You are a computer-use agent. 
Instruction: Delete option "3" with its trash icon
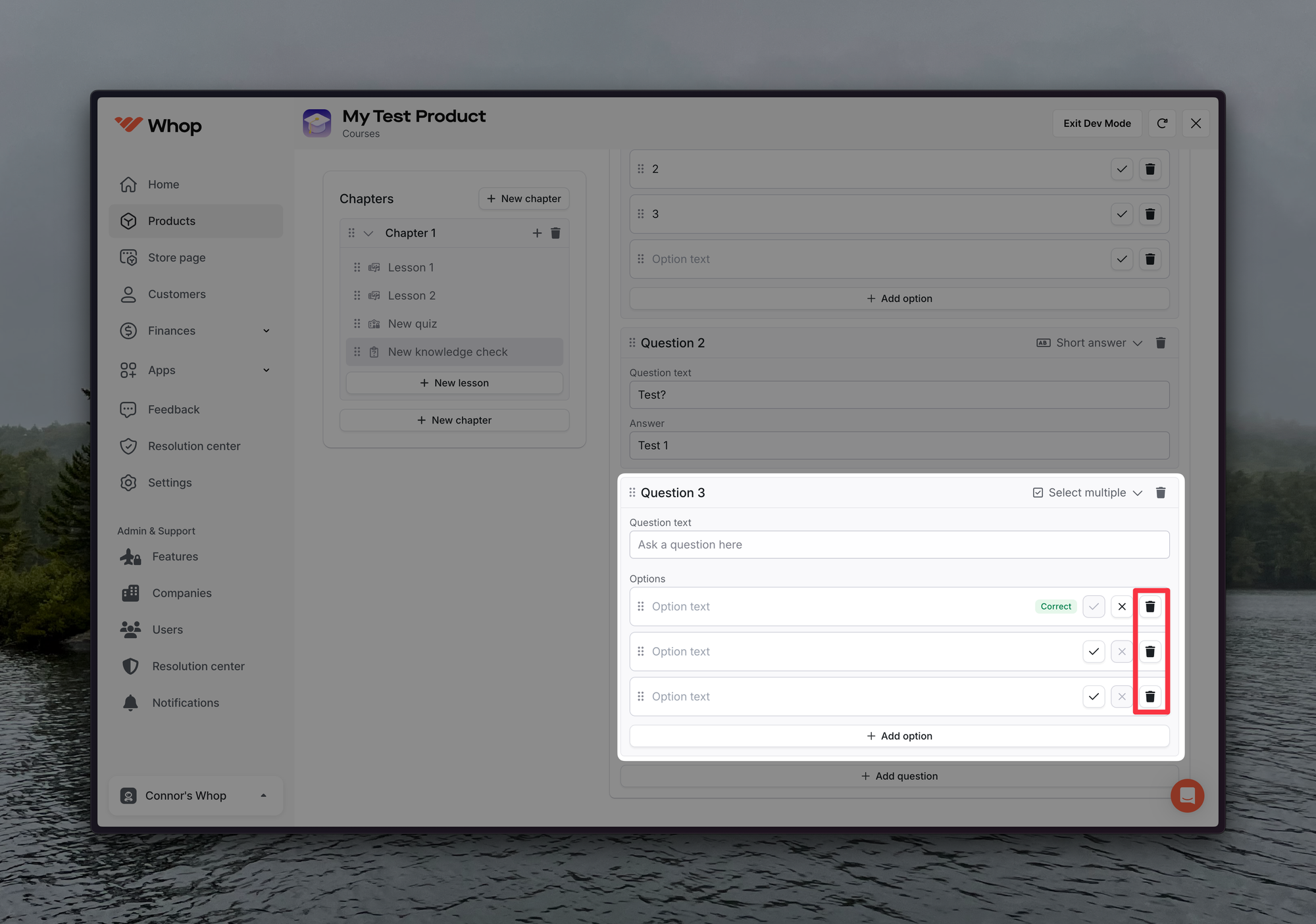pyautogui.click(x=1150, y=214)
